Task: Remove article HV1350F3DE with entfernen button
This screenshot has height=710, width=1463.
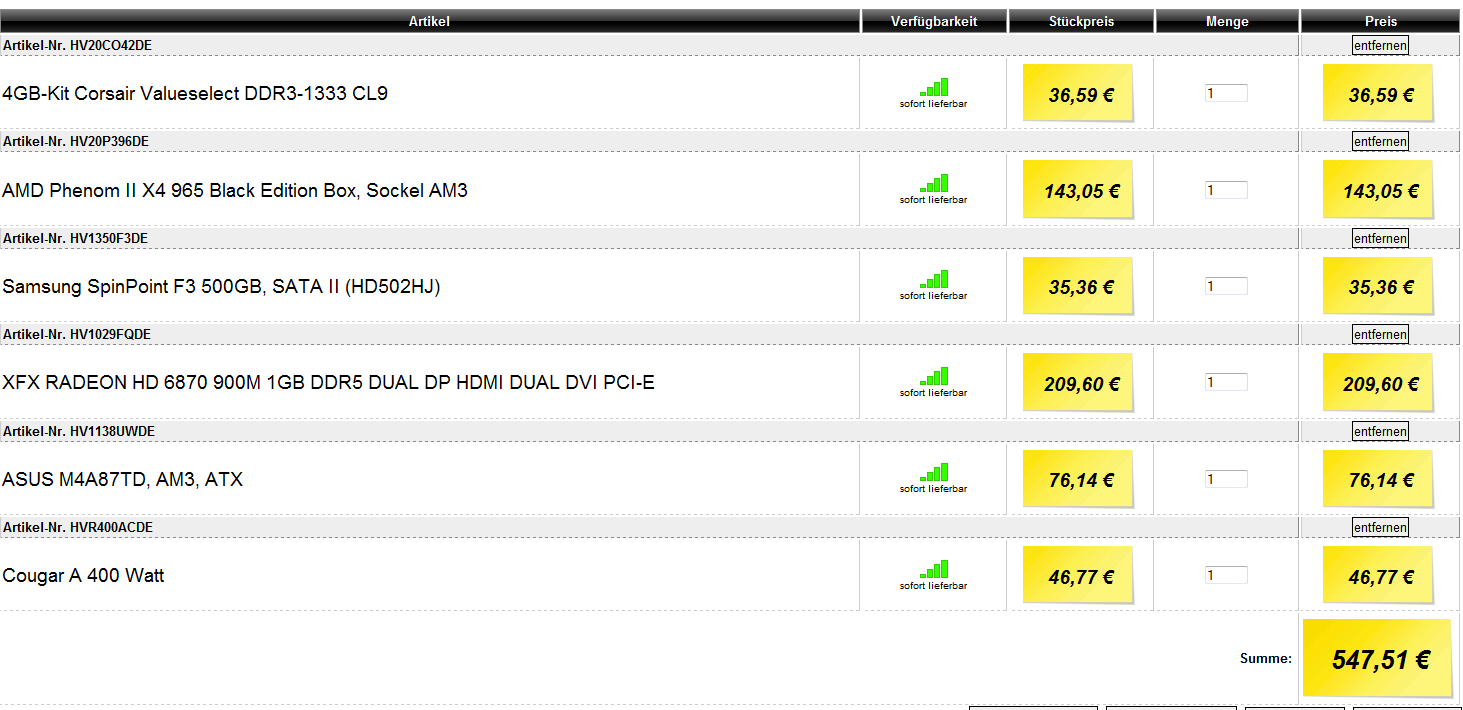Action: 1380,238
